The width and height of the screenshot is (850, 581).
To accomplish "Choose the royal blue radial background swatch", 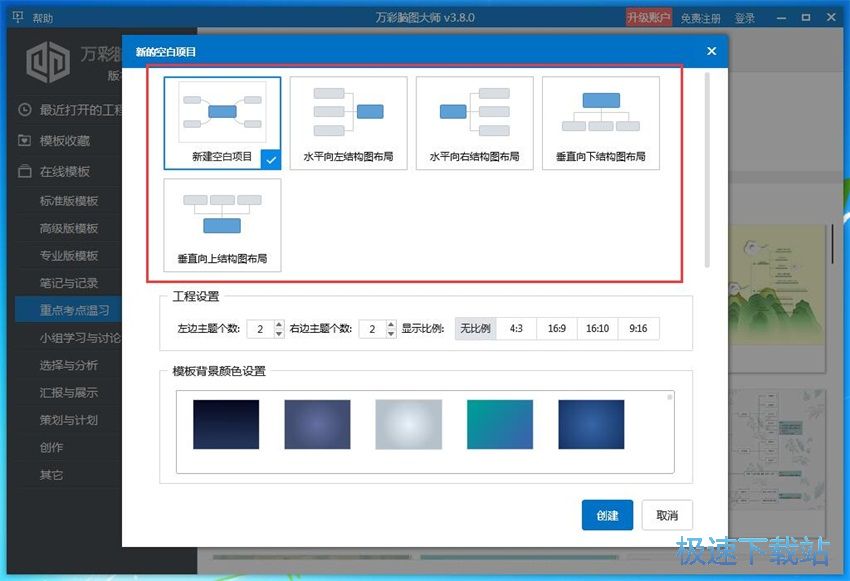I will coord(591,424).
